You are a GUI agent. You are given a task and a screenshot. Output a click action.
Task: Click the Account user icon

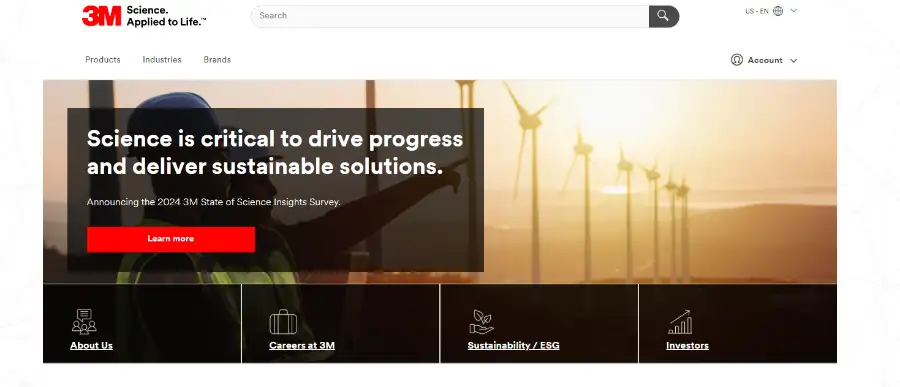(737, 60)
